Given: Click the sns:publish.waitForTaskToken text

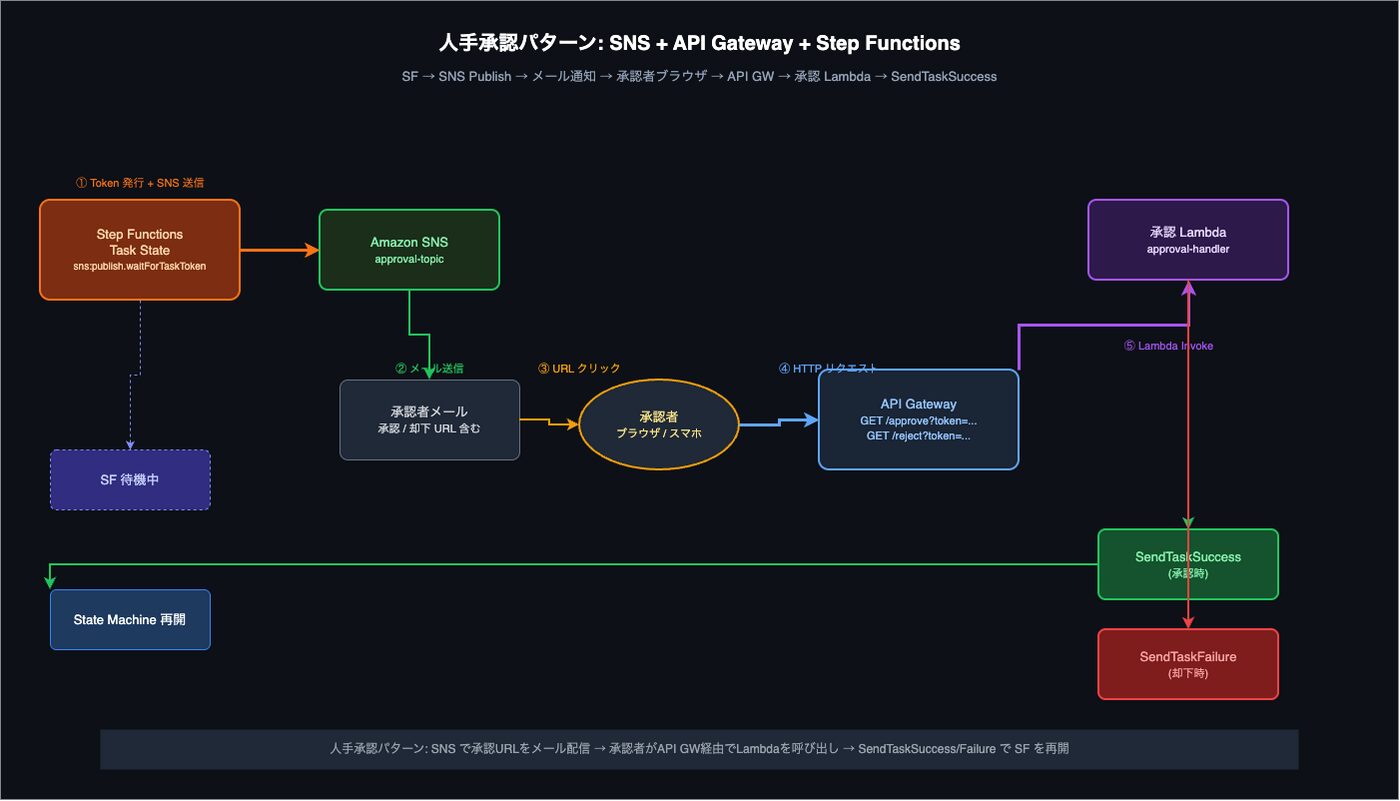Looking at the screenshot, I should click(140, 267).
